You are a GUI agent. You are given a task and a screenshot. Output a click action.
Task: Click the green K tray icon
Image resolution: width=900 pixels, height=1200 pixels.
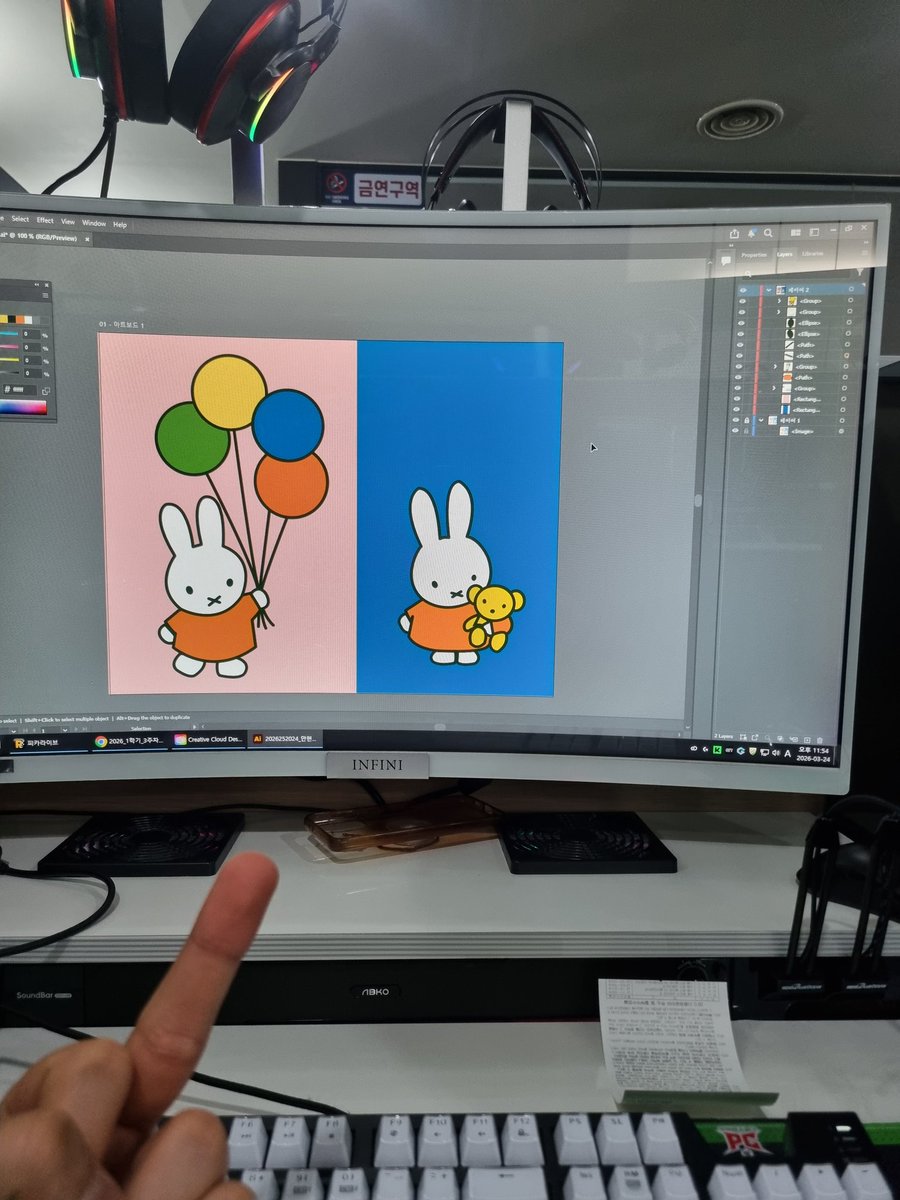point(717,749)
